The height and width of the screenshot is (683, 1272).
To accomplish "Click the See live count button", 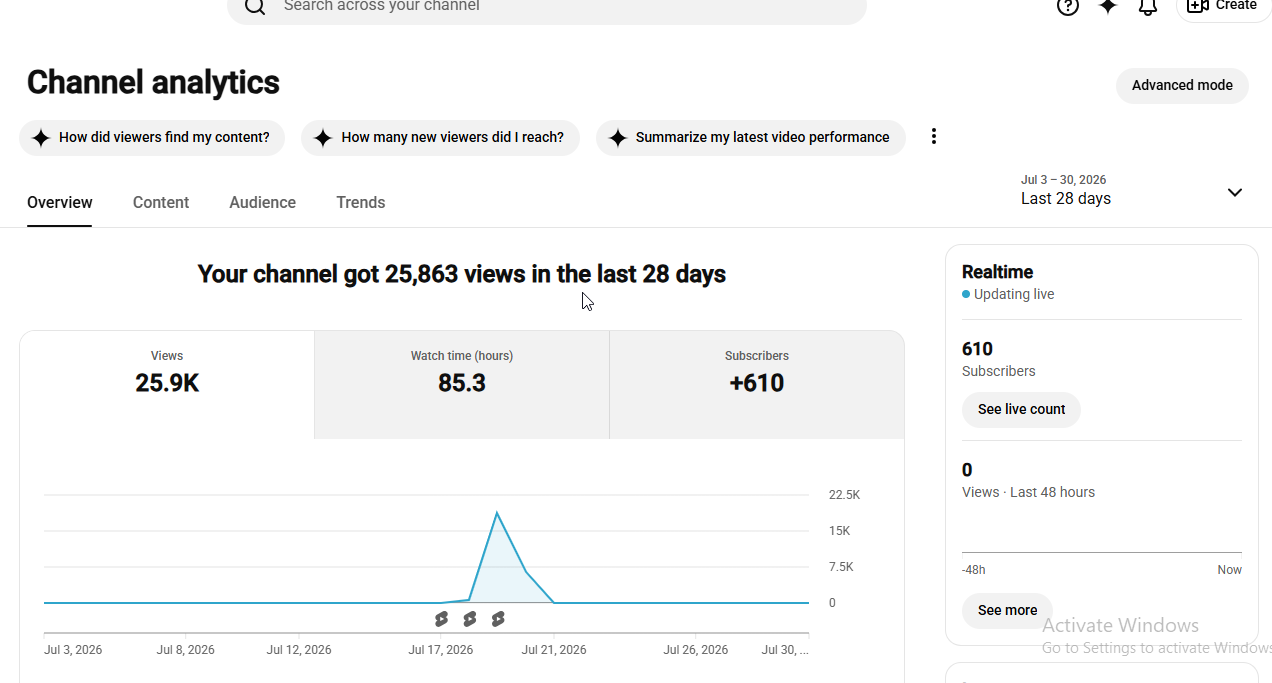I will point(1021,409).
